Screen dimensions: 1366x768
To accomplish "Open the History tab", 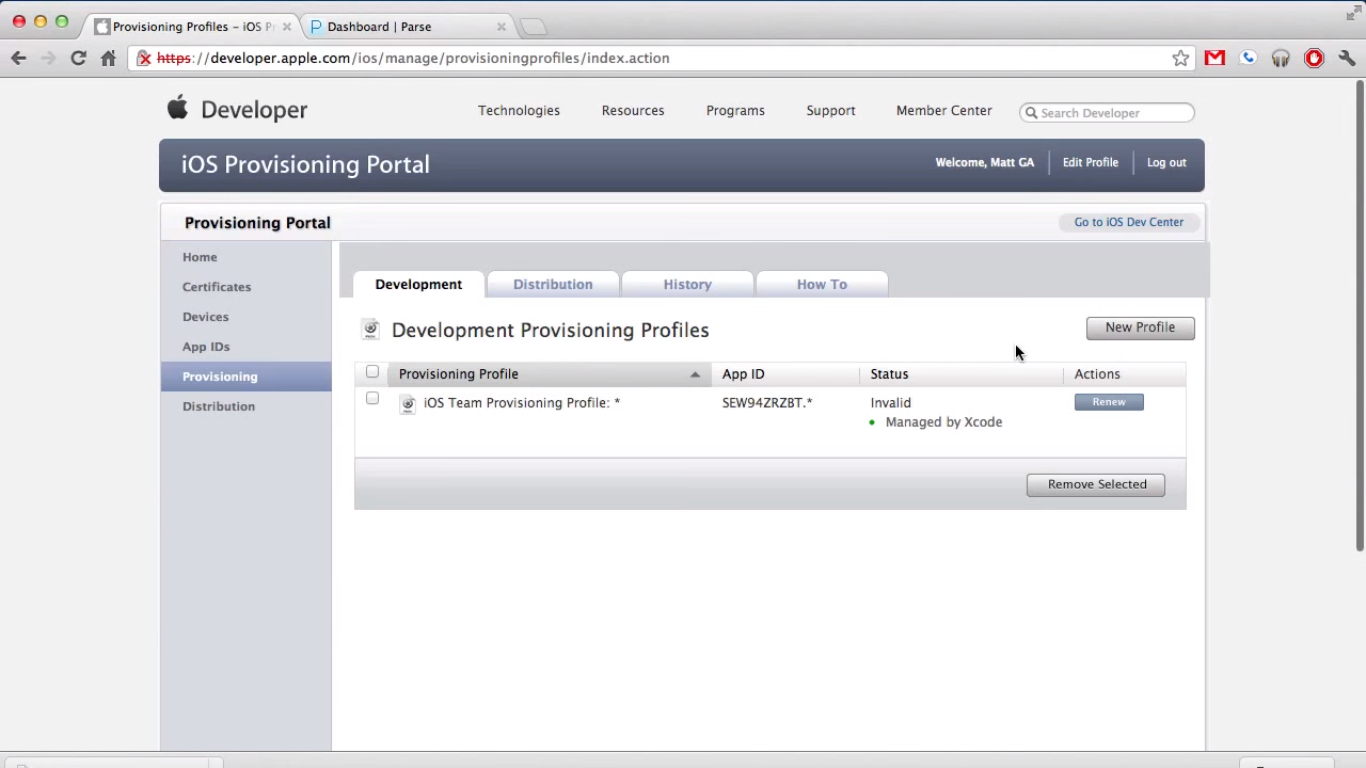I will (x=687, y=284).
